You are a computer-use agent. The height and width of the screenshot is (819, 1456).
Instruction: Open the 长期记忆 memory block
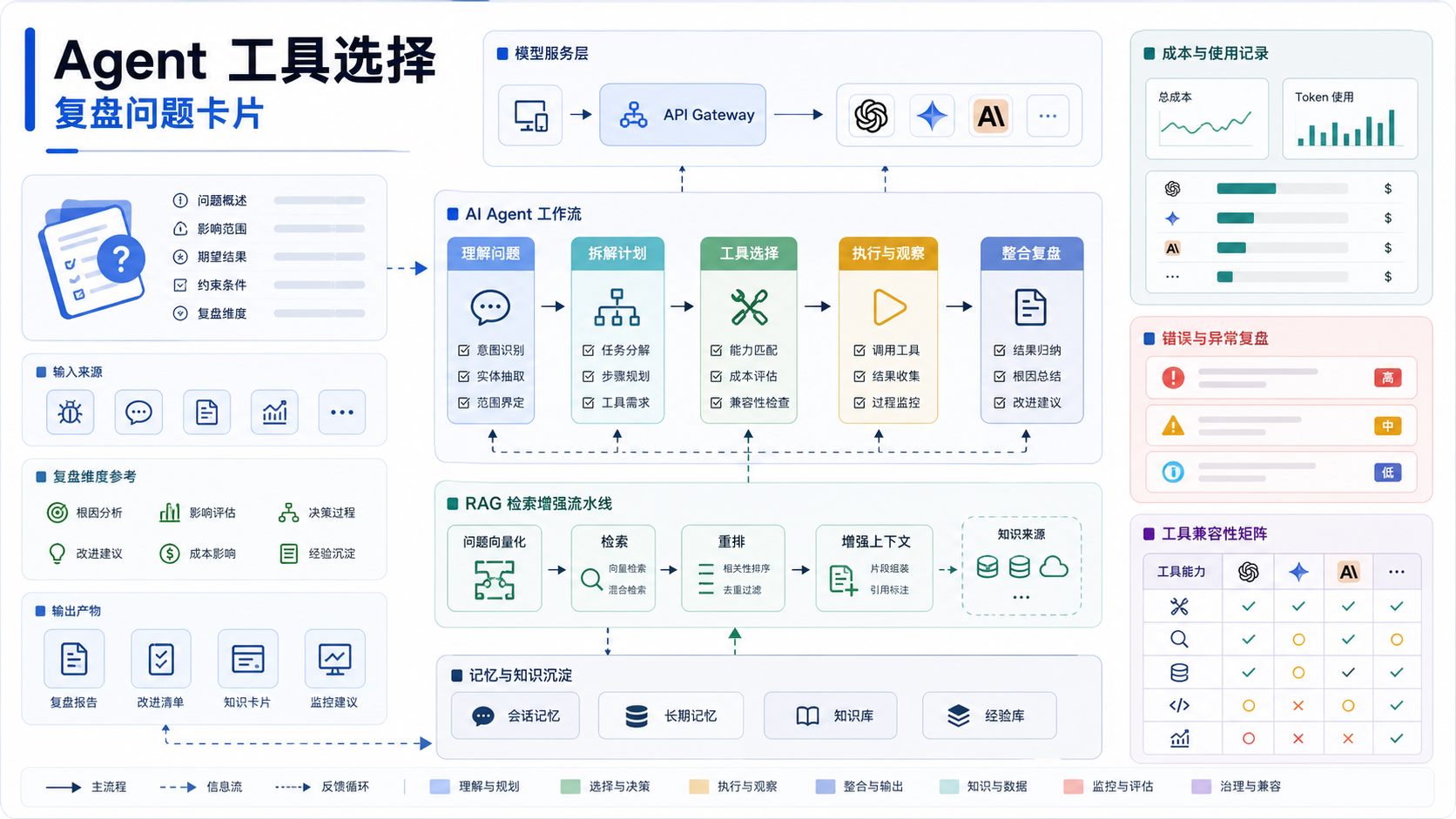(671, 715)
